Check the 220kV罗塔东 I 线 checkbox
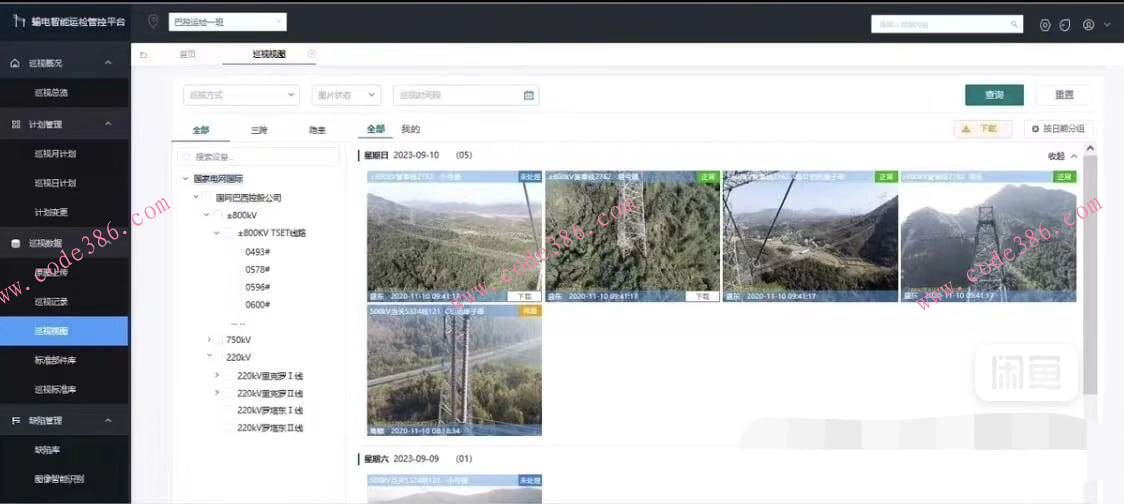The width and height of the screenshot is (1124, 504). tap(229, 411)
